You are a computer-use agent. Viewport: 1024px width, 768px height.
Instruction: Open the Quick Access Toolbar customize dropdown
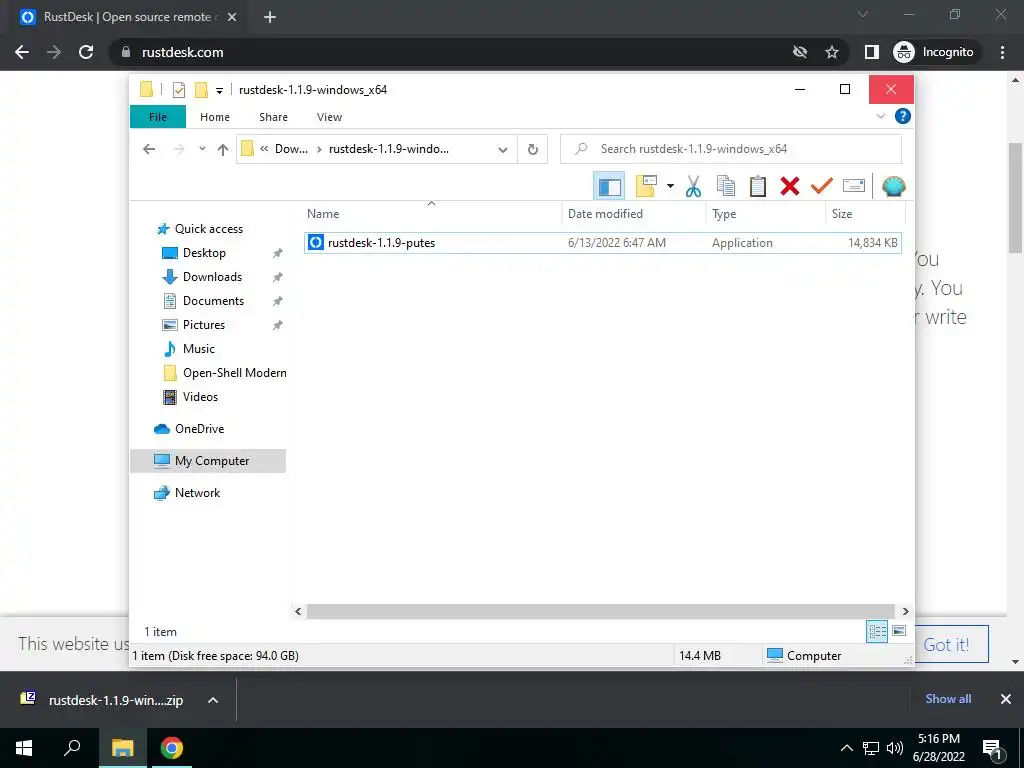(219, 90)
